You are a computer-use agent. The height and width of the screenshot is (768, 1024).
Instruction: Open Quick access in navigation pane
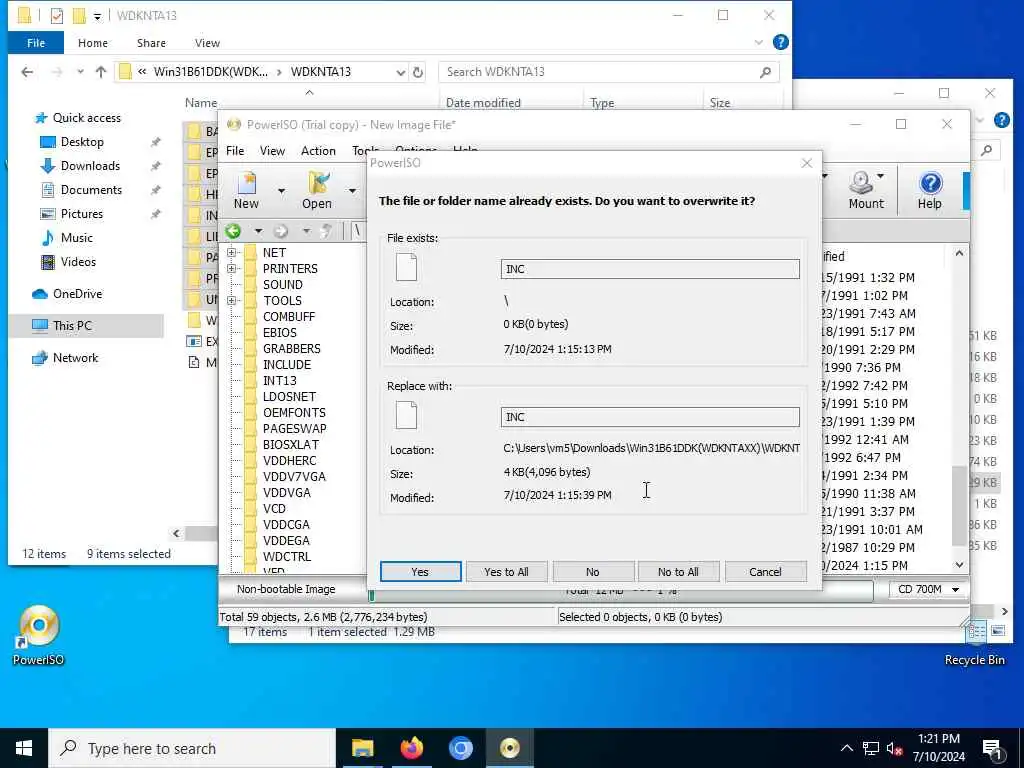[86, 118]
